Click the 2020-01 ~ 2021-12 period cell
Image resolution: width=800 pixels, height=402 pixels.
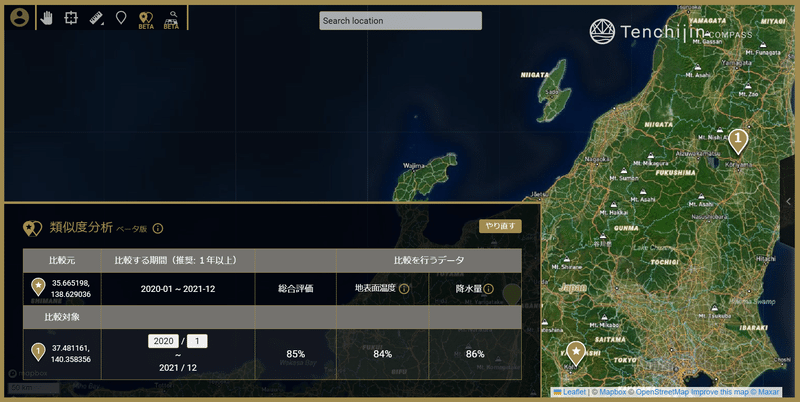click(178, 289)
